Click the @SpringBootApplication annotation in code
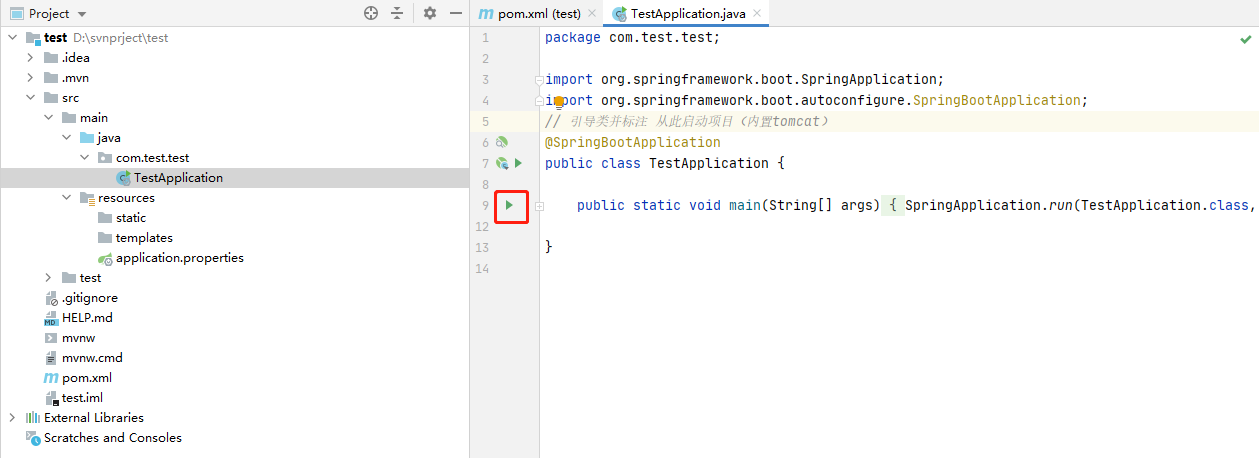 (x=632, y=142)
